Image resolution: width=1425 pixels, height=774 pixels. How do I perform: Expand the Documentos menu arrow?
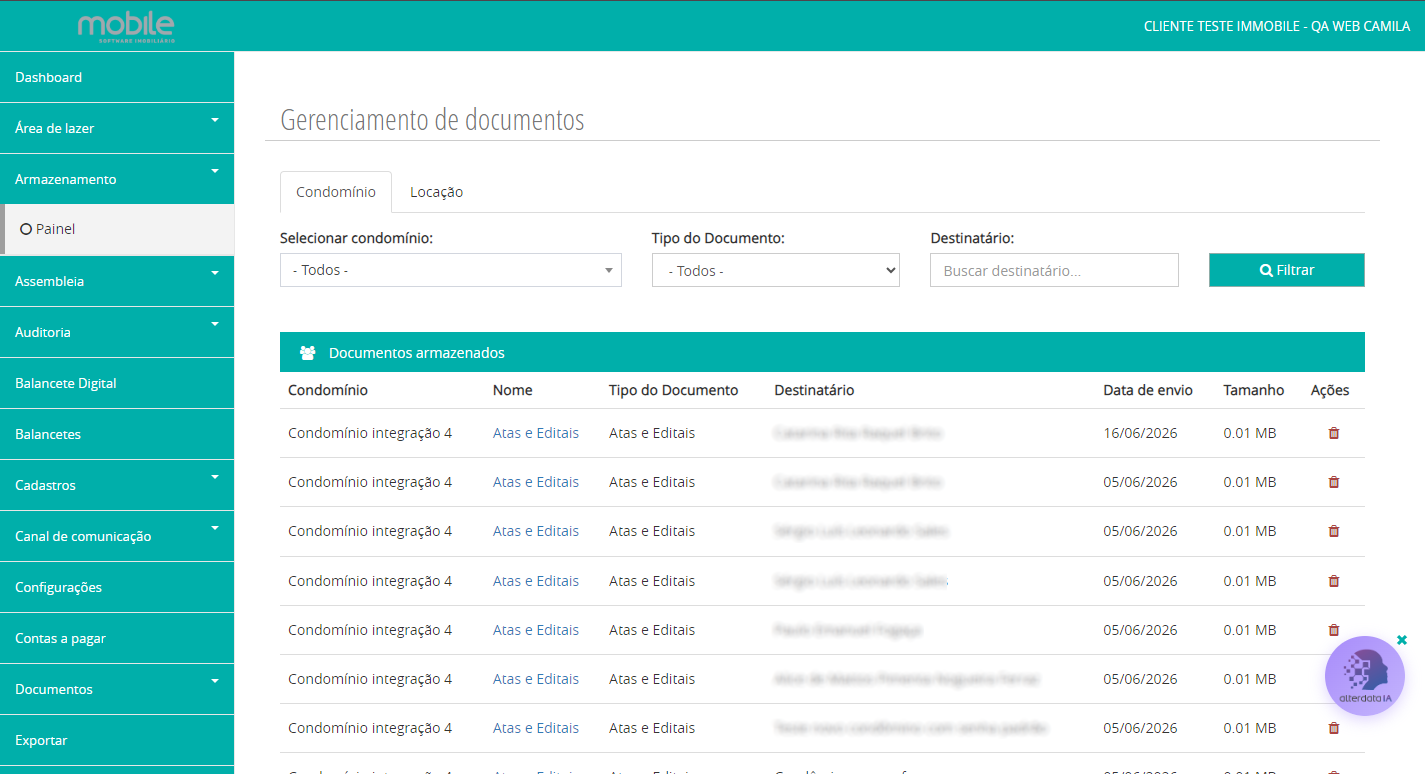[x=215, y=681]
